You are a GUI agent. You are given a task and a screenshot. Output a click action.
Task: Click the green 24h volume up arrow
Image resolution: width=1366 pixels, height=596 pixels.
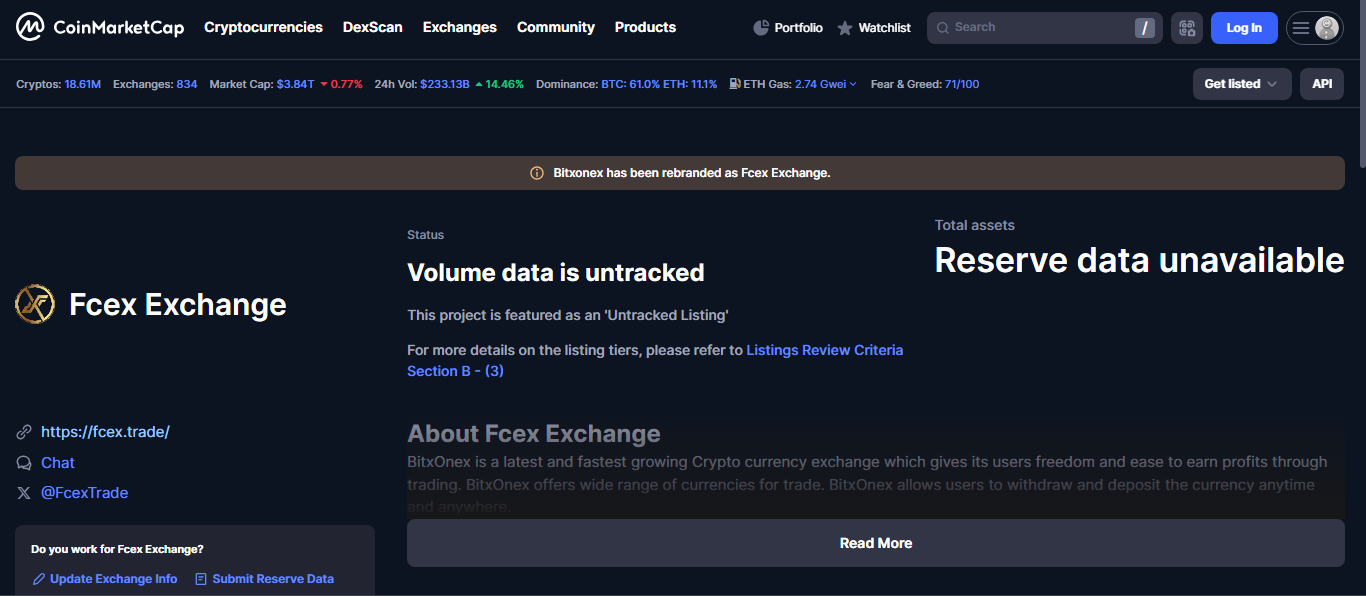coord(479,84)
